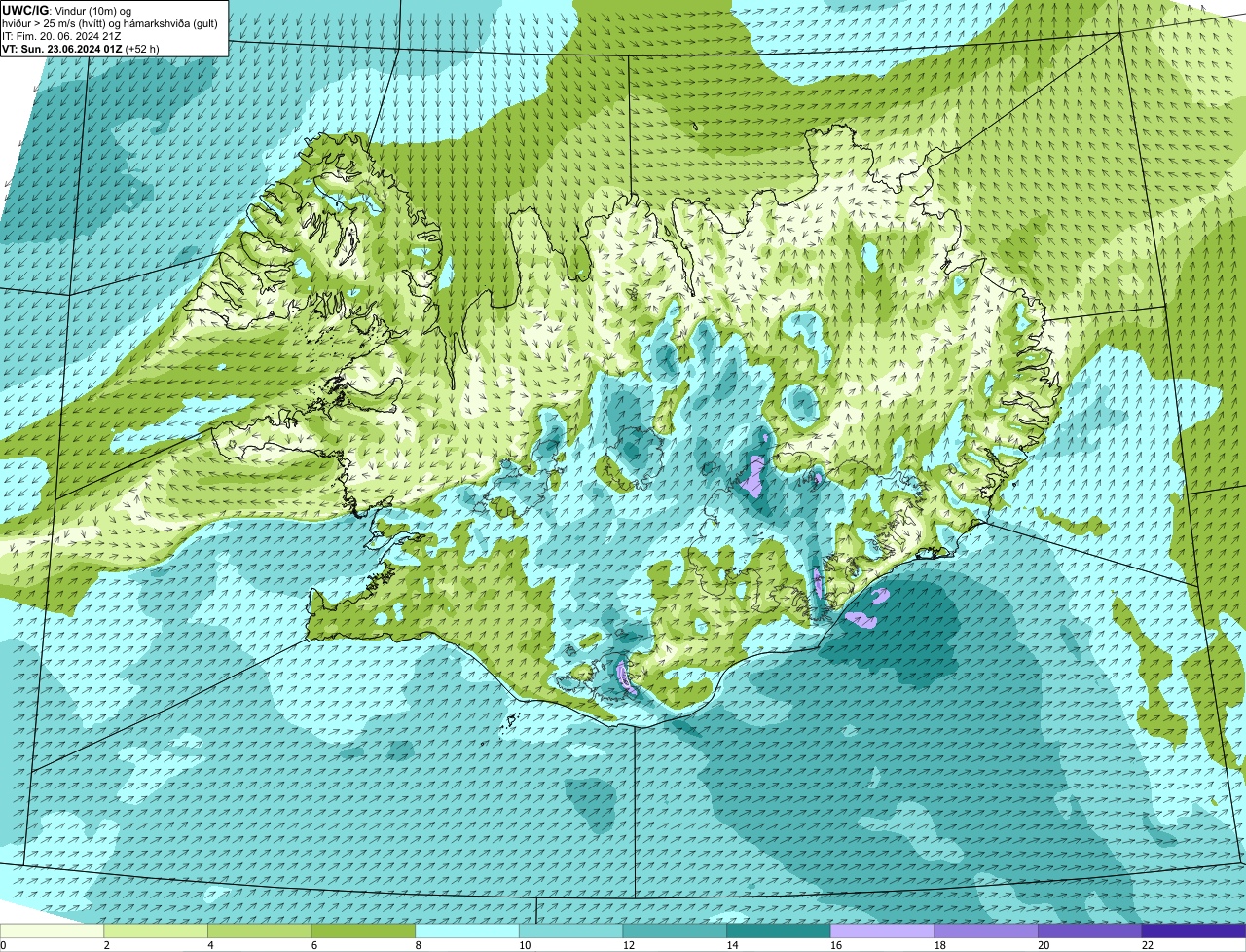Click the legend scale label '18'
This screenshot has width=1246, height=952.
pyautogui.click(x=940, y=945)
